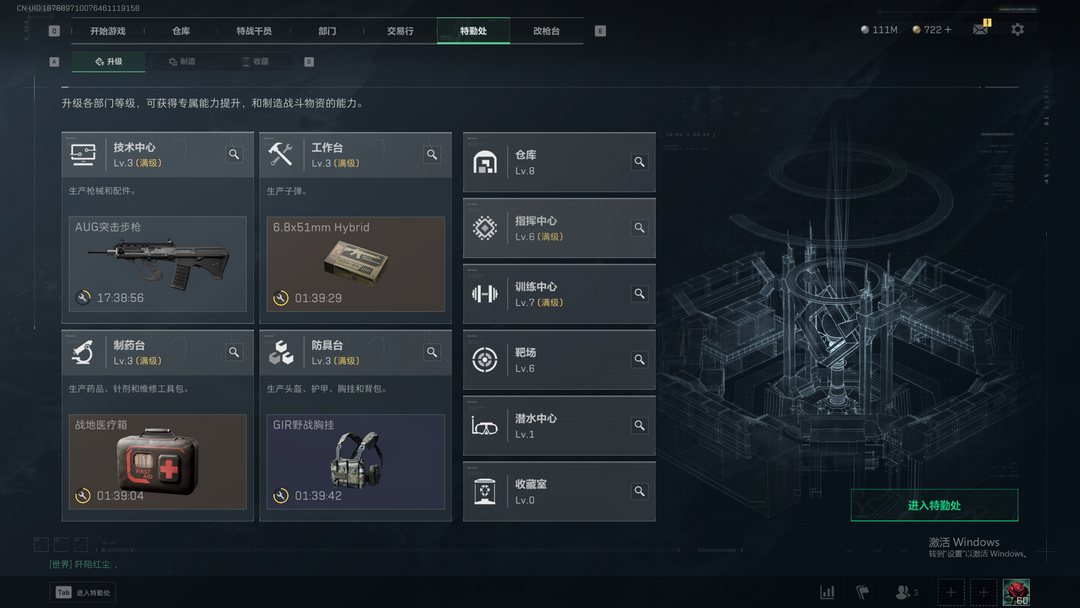Open the settings gear icon
Image resolution: width=1080 pixels, height=608 pixels.
tap(1017, 30)
